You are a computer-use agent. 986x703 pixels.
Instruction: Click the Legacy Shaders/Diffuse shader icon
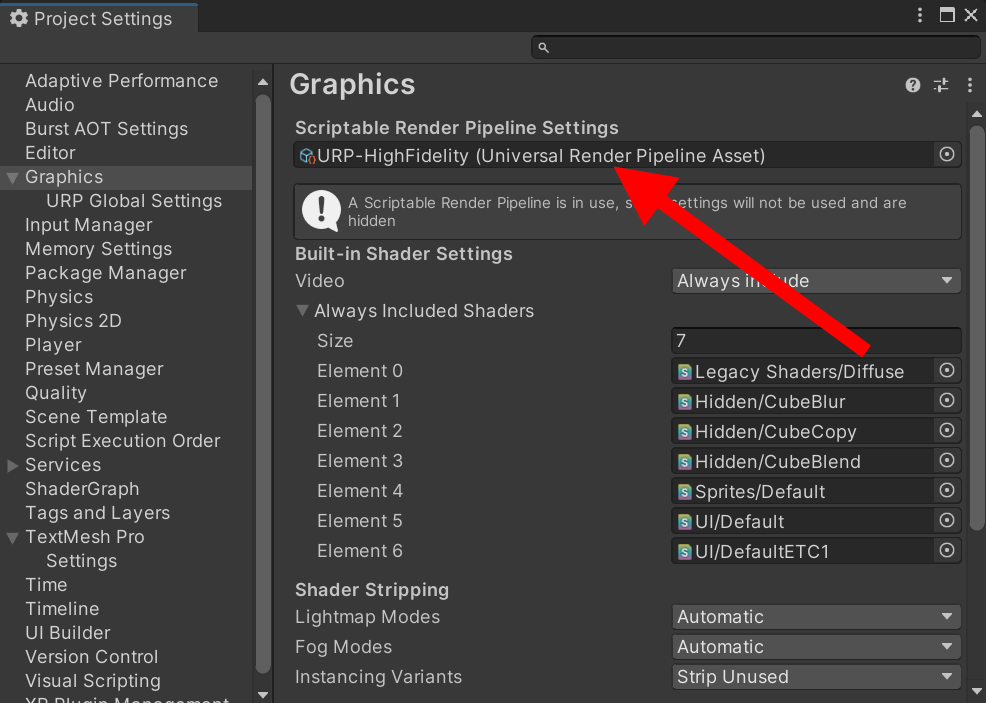pyautogui.click(x=685, y=372)
